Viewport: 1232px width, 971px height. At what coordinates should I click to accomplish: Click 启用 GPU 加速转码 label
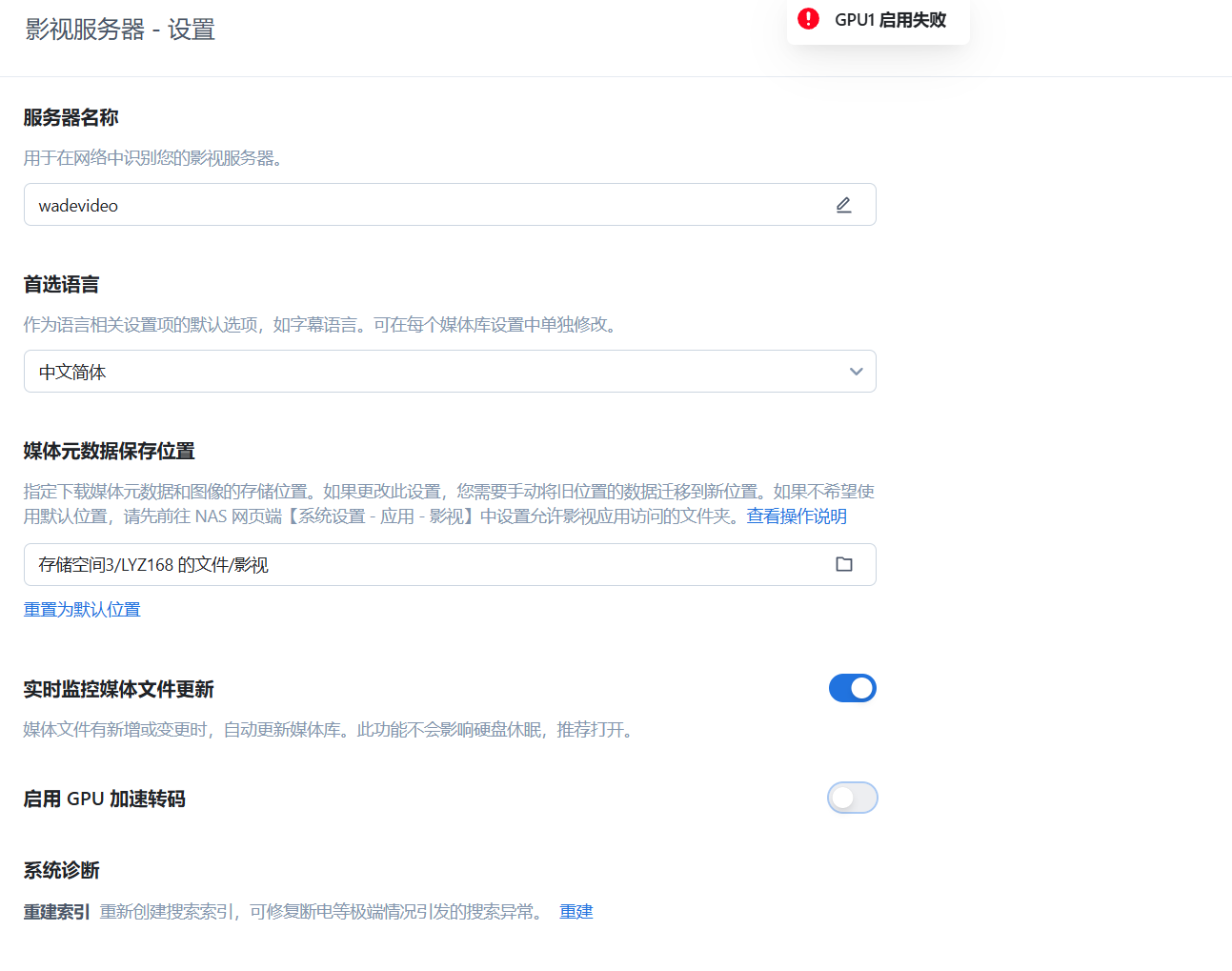[104, 799]
